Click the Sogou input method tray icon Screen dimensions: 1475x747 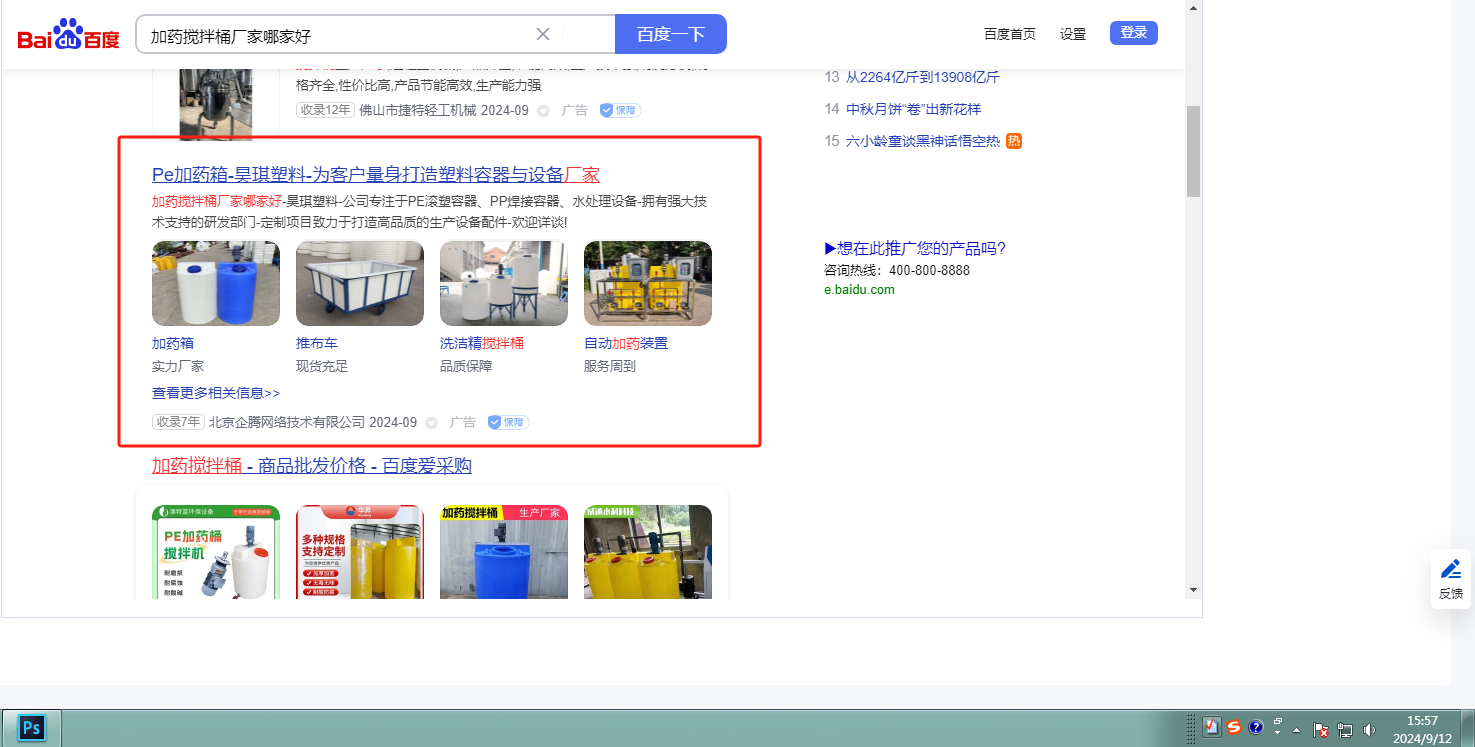[x=1234, y=727]
